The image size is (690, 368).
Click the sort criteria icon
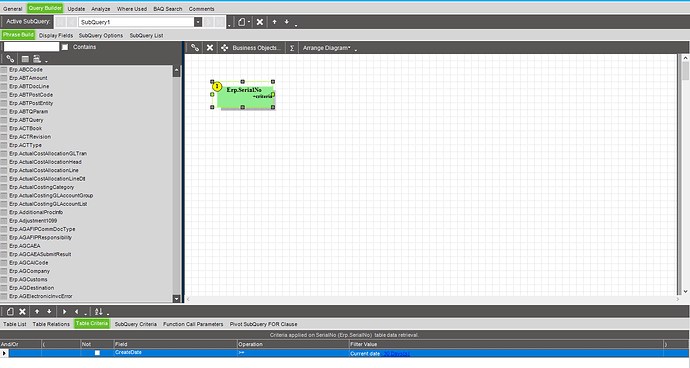[99, 311]
